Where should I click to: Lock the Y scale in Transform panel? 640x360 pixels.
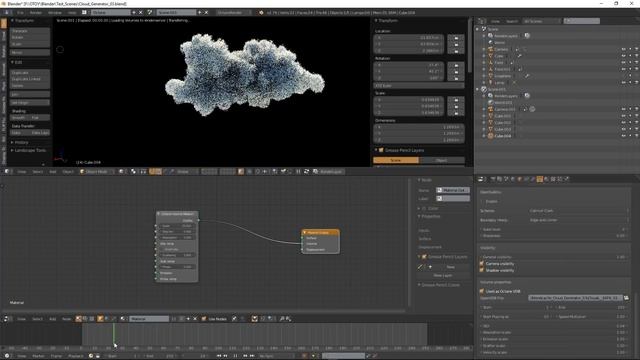(456, 106)
